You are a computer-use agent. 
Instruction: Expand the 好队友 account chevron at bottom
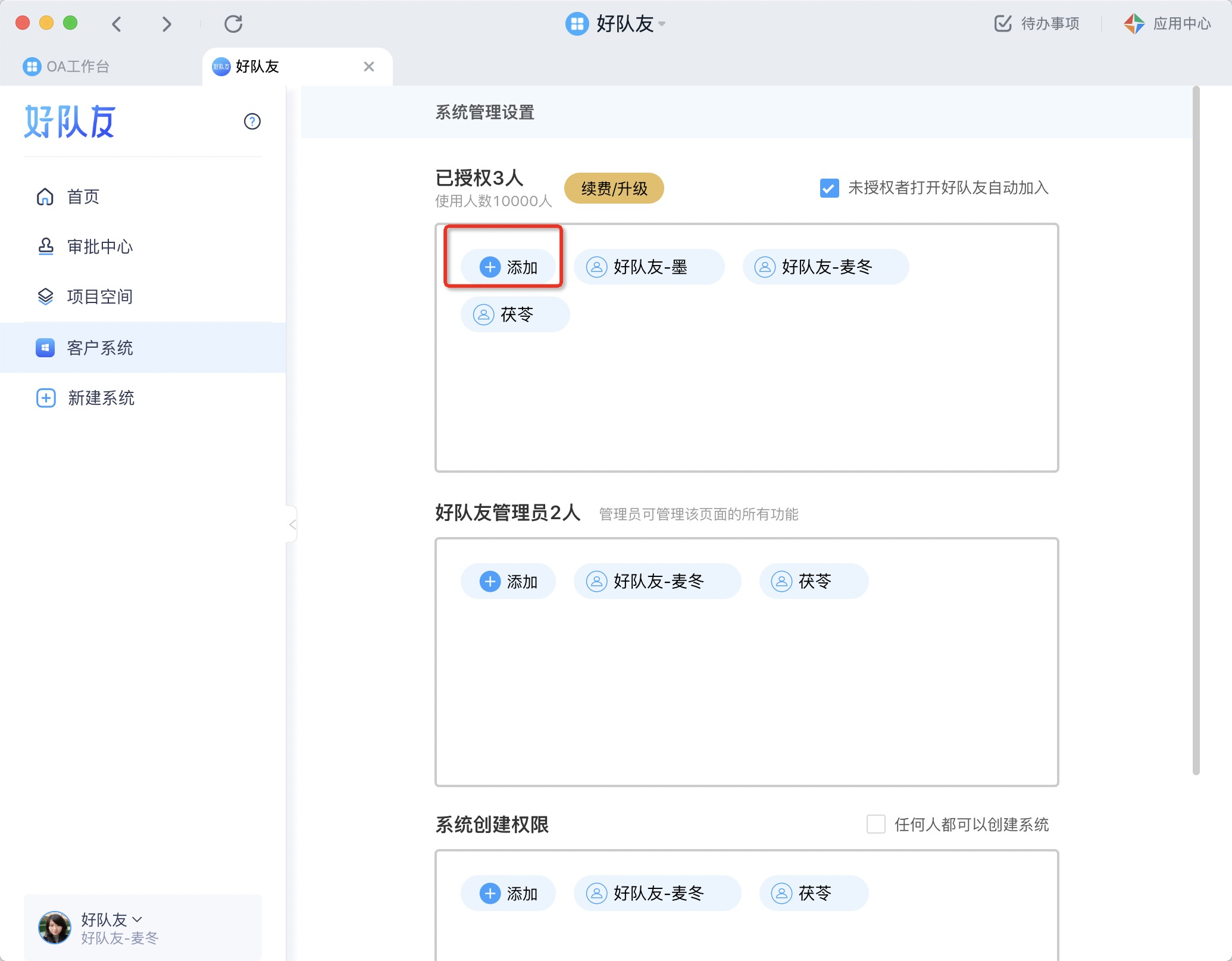(137, 919)
